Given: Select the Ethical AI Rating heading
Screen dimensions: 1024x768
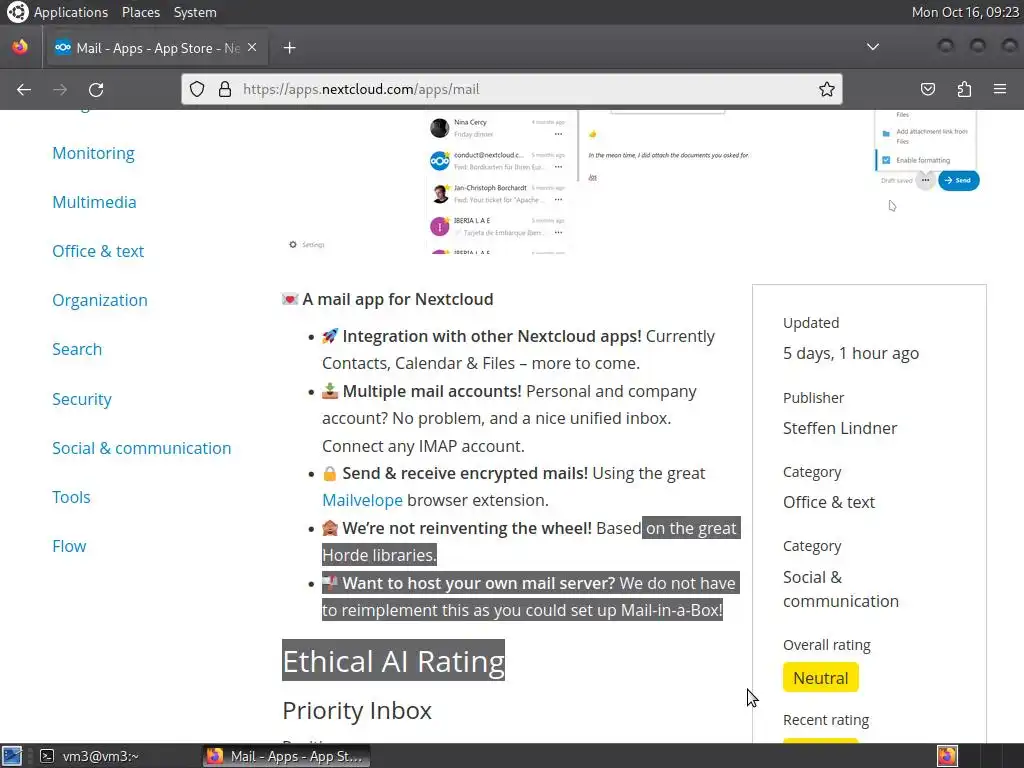Looking at the screenshot, I should (393, 661).
